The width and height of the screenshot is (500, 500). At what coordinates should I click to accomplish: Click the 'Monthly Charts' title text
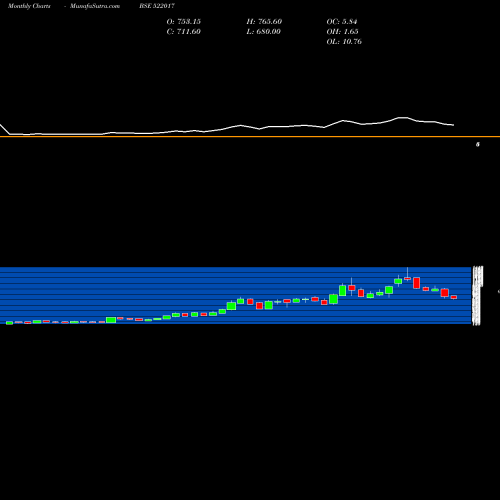(29, 6)
